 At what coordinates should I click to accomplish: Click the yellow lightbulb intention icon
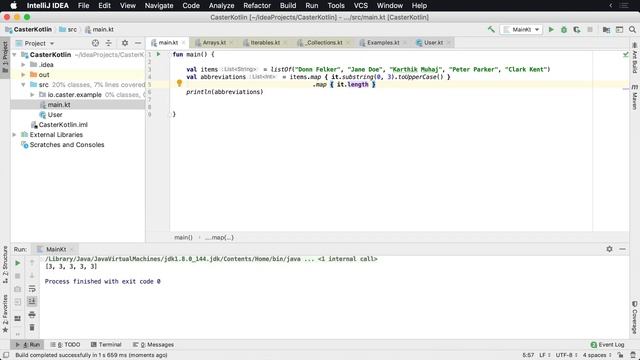click(x=179, y=83)
